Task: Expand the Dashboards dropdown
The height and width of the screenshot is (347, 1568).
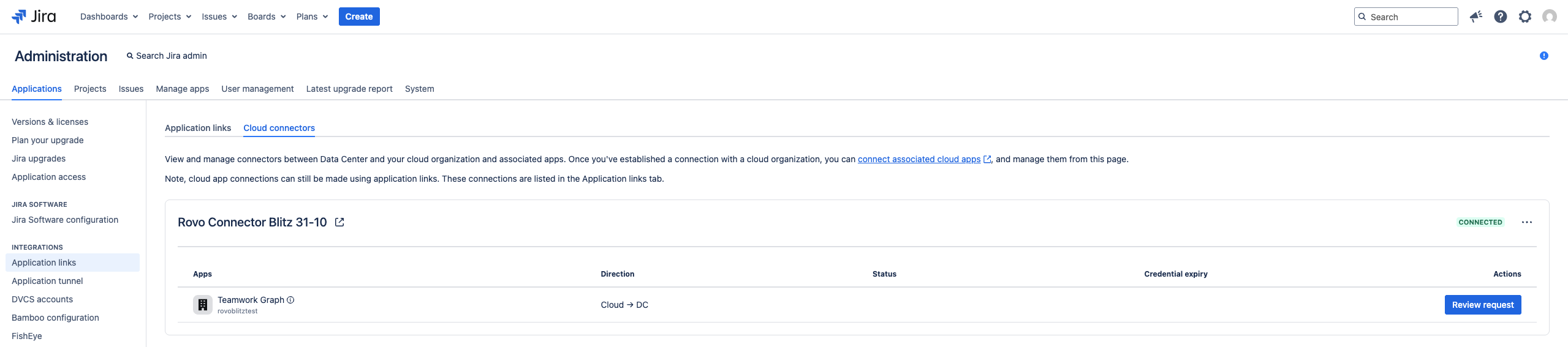Action: click(x=109, y=17)
